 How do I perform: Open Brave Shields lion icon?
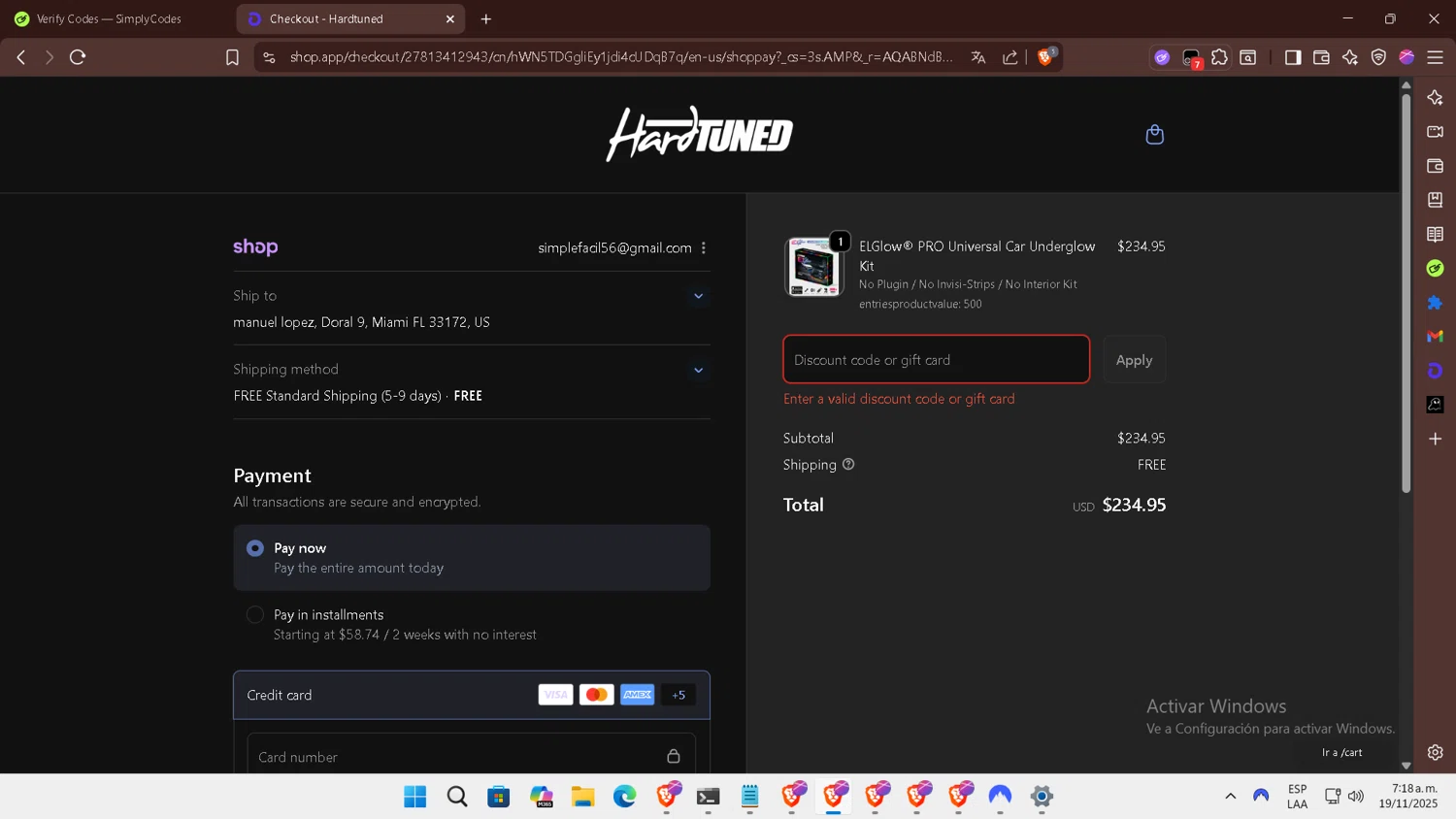[x=1045, y=57]
